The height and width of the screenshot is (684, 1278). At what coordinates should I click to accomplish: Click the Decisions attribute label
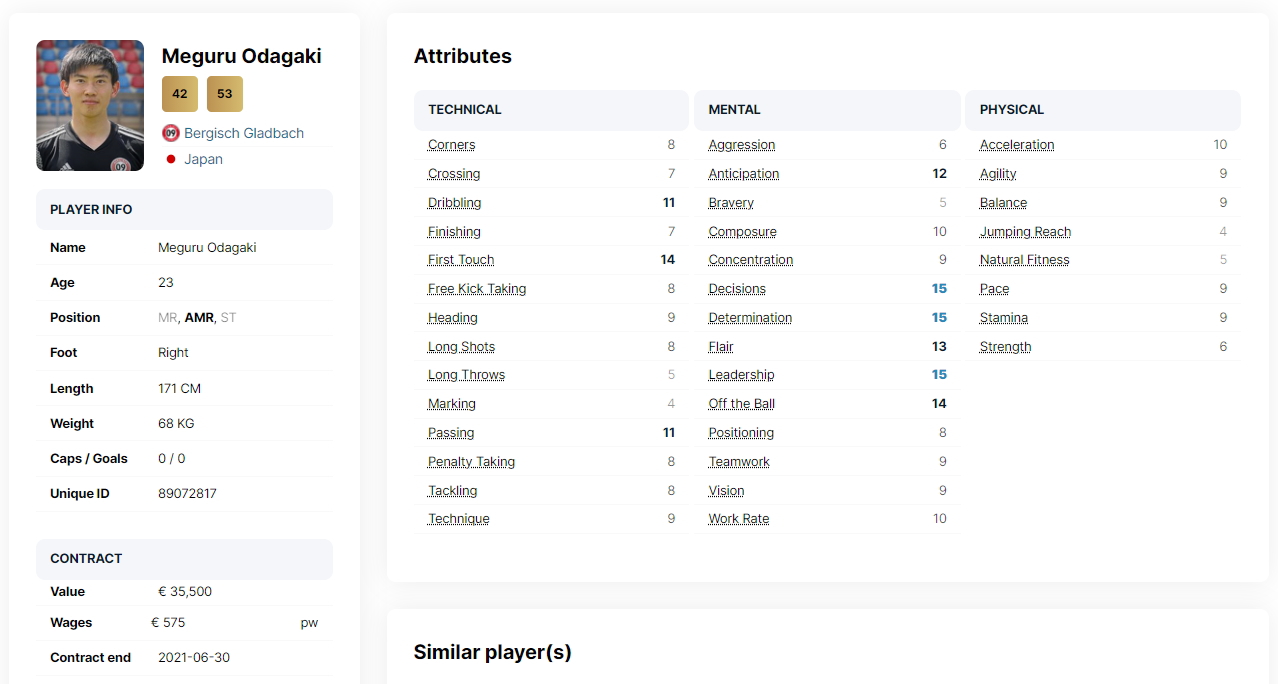(x=737, y=289)
